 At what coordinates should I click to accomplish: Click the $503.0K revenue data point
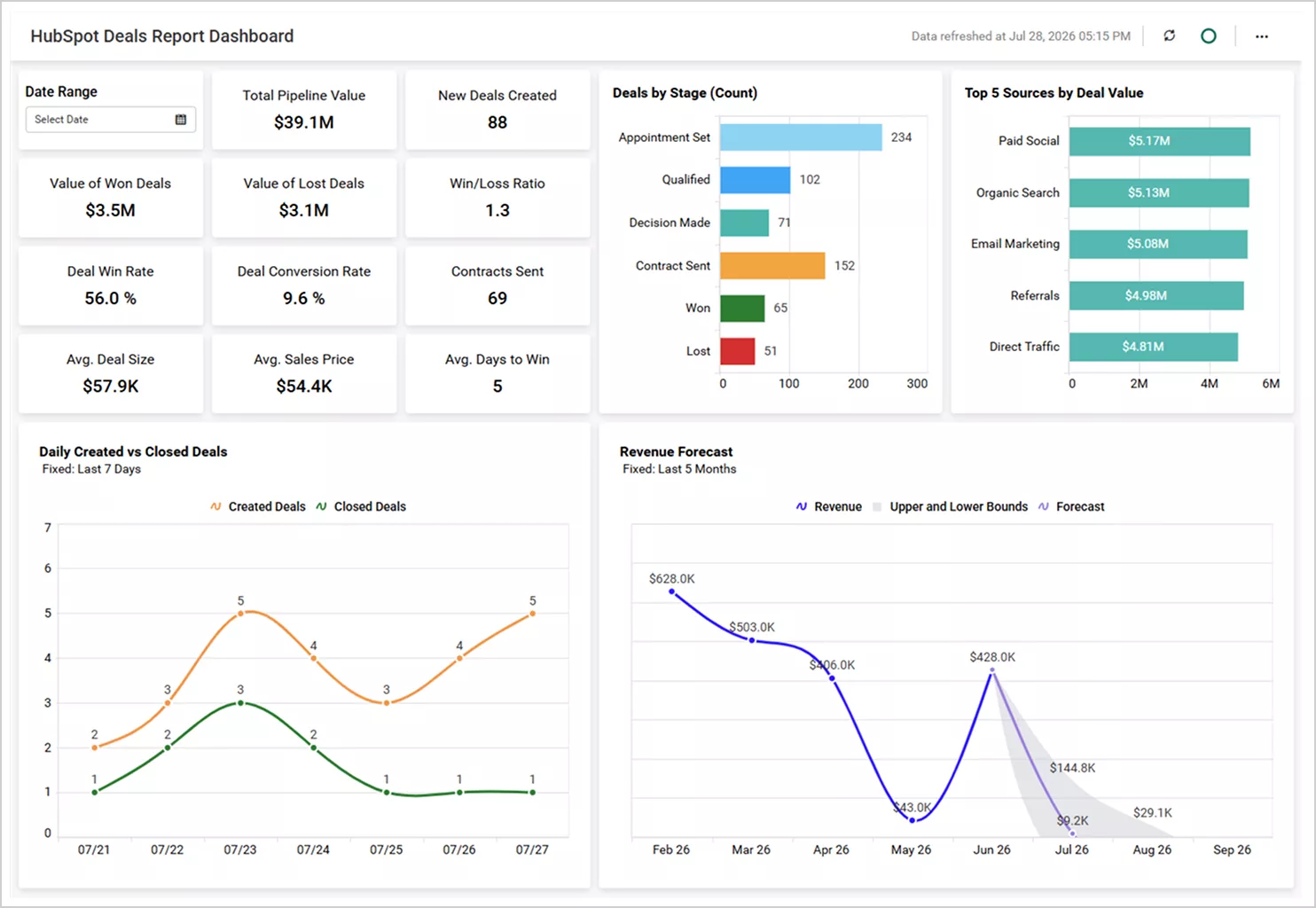752,640
